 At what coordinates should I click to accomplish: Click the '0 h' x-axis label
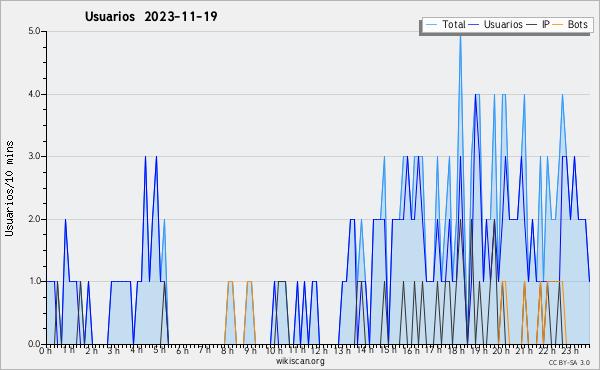click(45, 351)
